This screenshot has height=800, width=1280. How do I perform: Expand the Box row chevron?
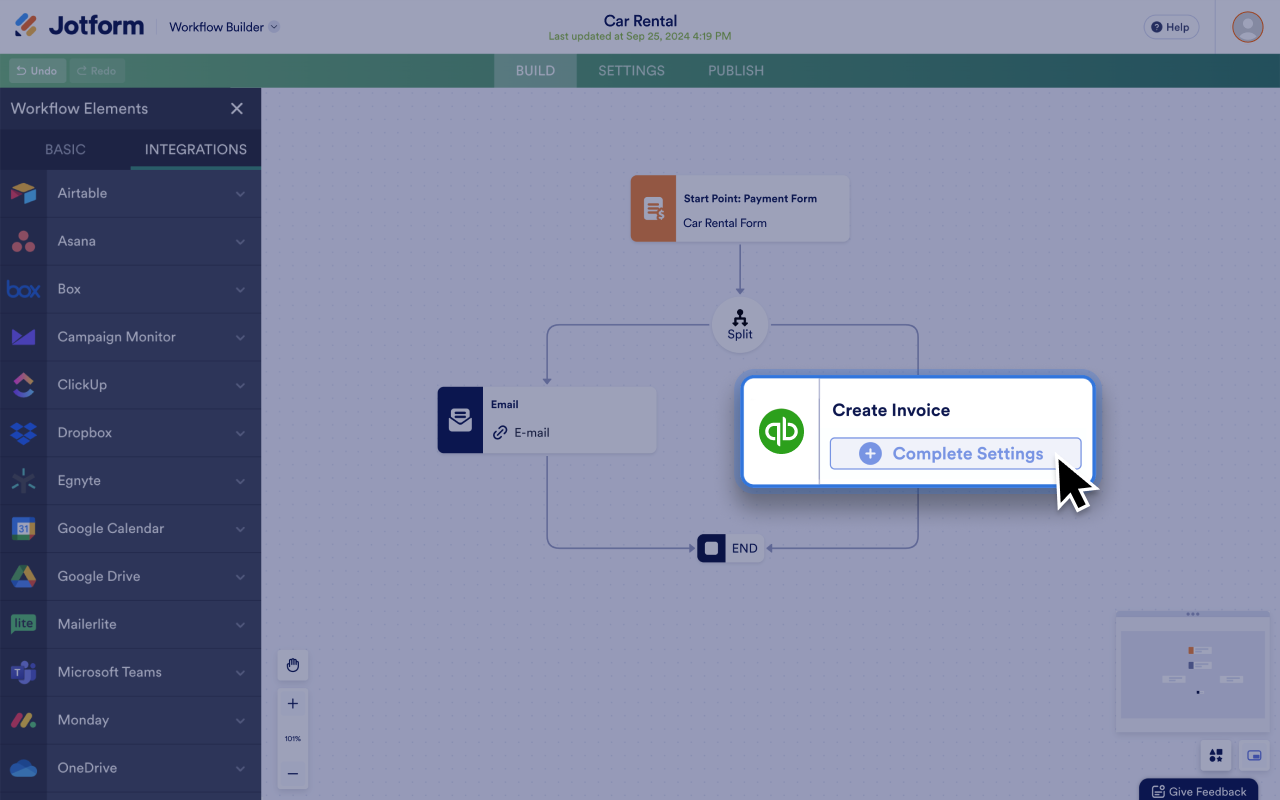click(240, 290)
